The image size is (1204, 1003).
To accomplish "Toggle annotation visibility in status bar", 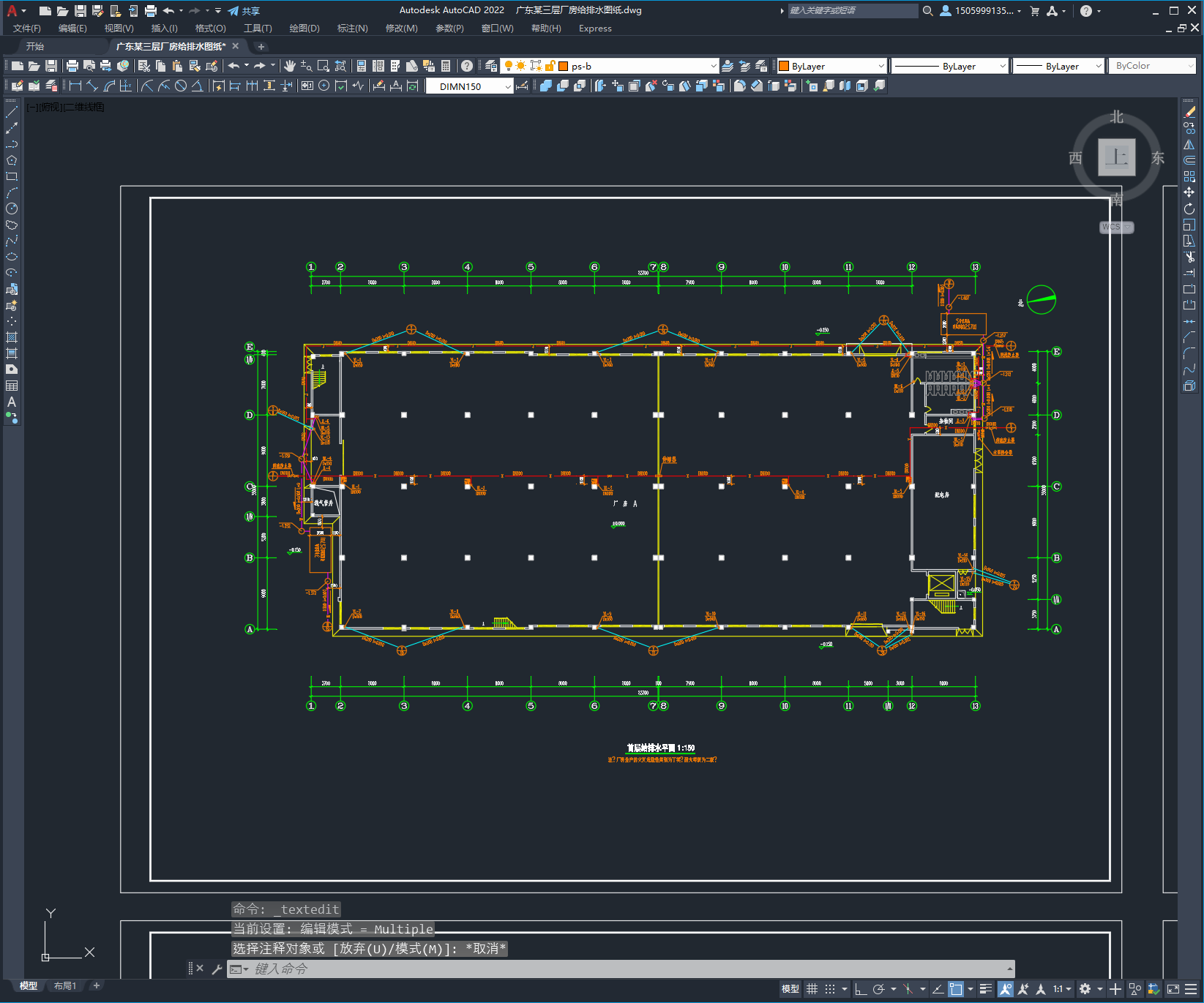I will tap(1006, 989).
